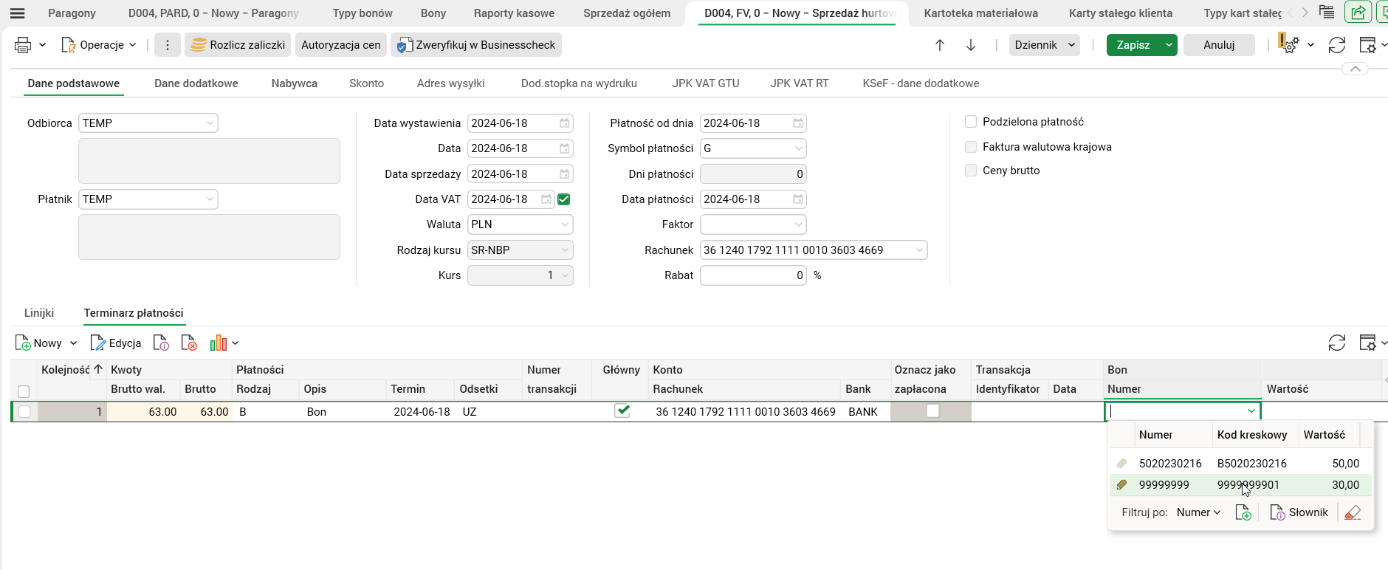Click the payment grid refresh icon
Screen dimensions: 1388x570
[1337, 343]
